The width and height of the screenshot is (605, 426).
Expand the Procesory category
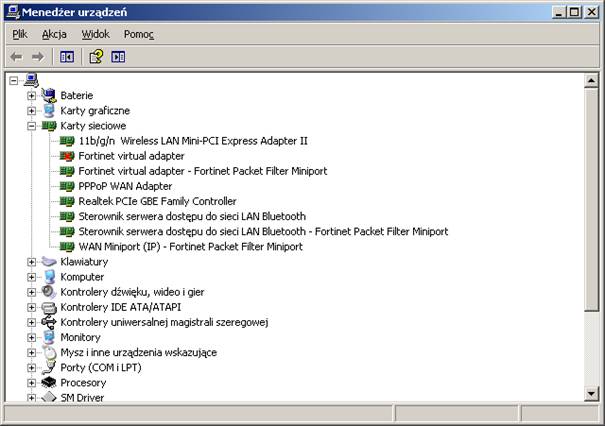coord(32,383)
